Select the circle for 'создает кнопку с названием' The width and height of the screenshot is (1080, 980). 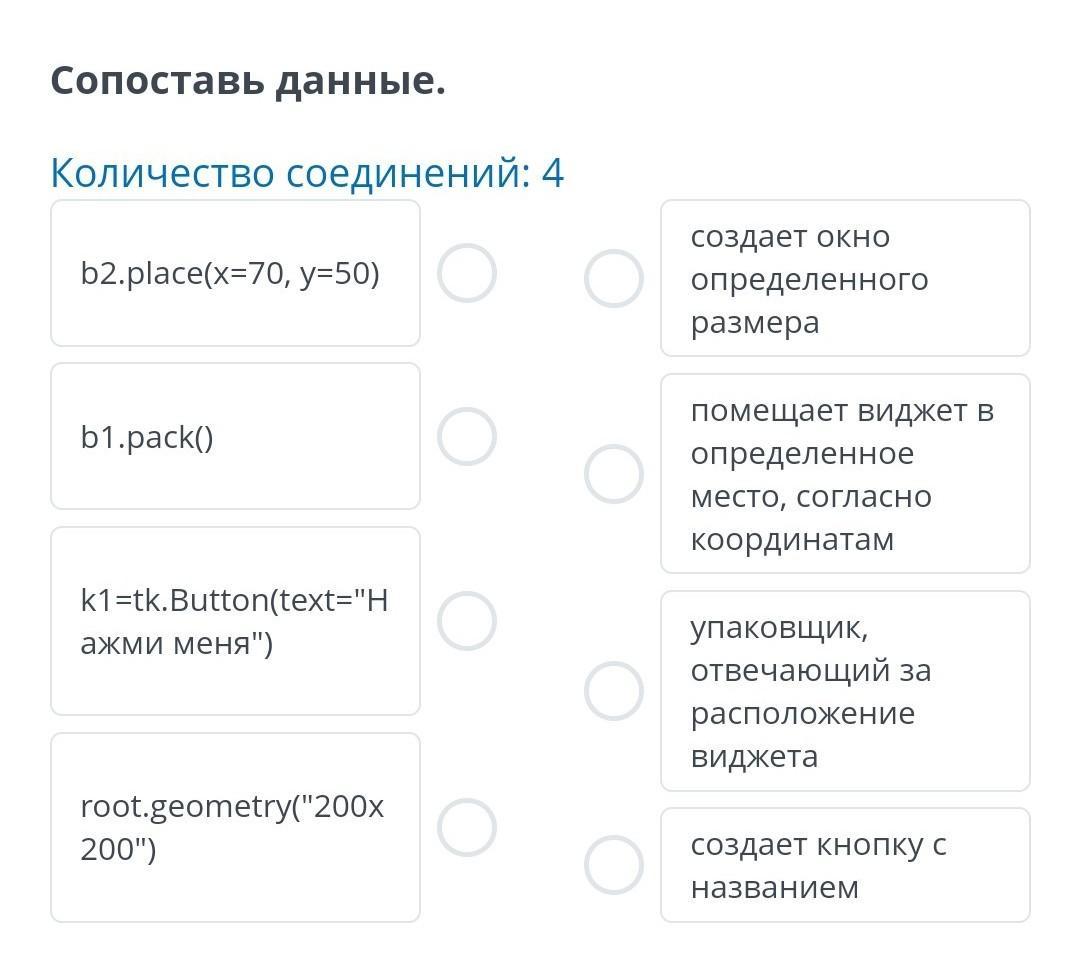pyautogui.click(x=613, y=865)
